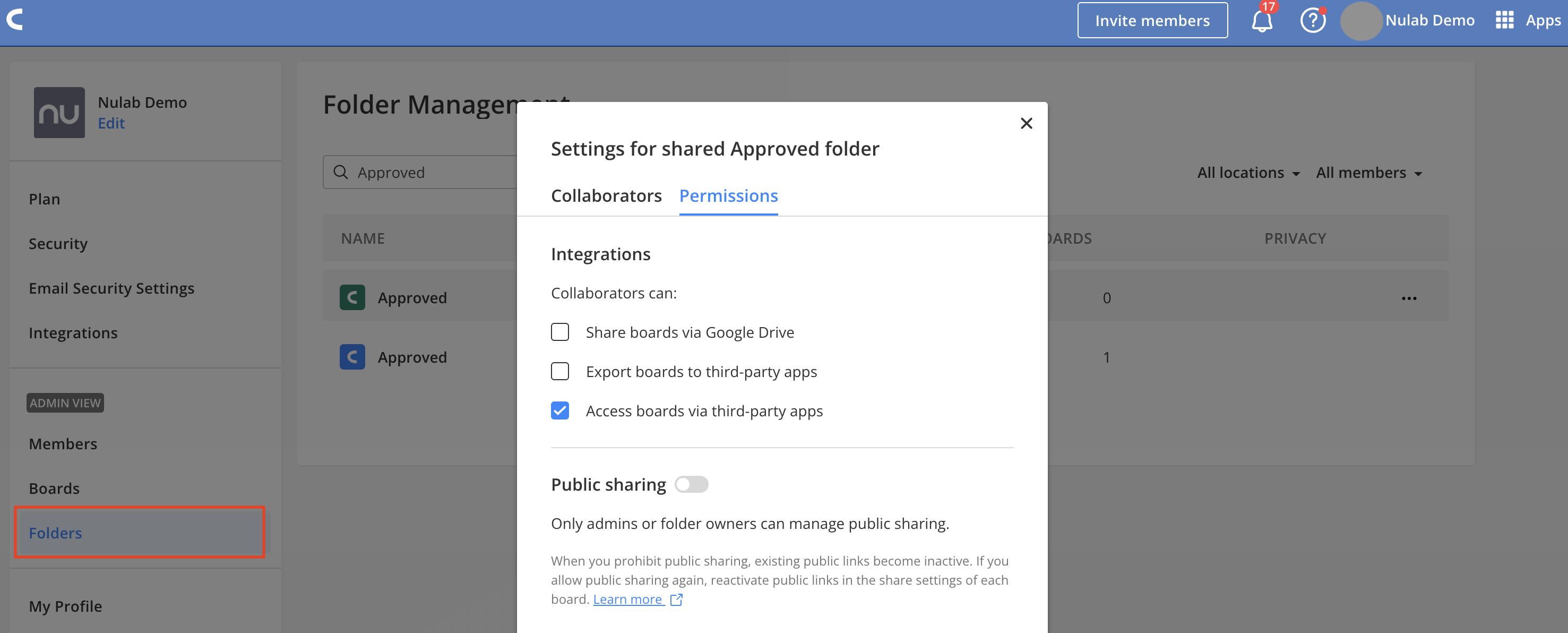Click the board count 1 cell

(1107, 357)
